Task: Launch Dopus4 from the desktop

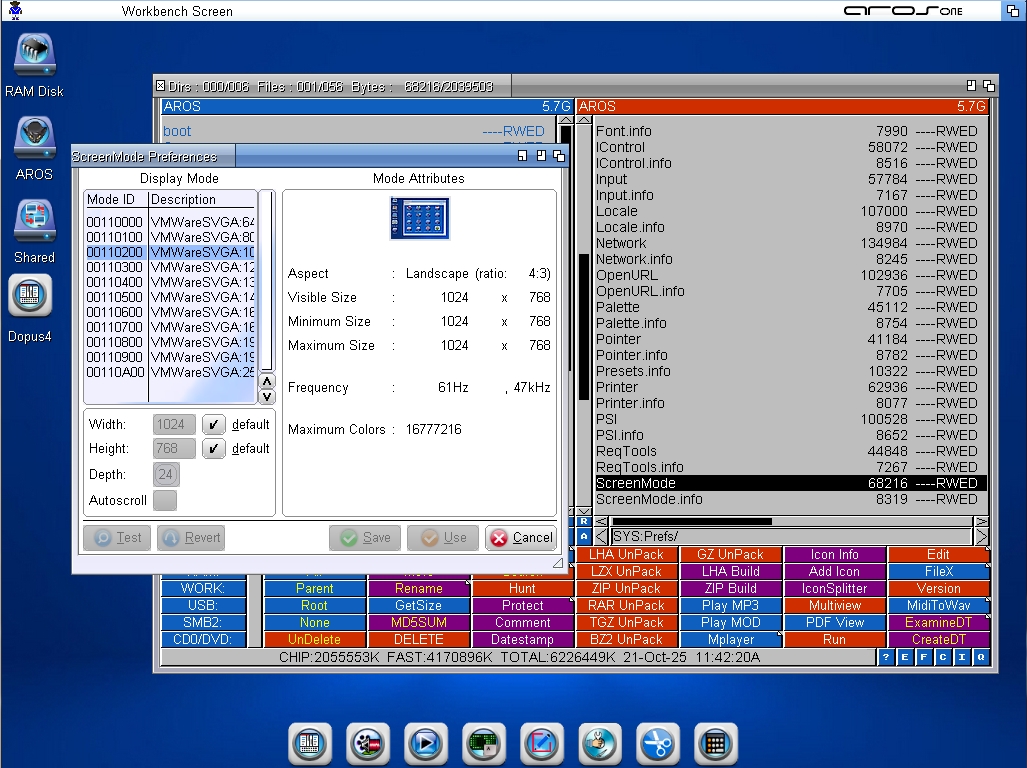Action: click(30, 296)
